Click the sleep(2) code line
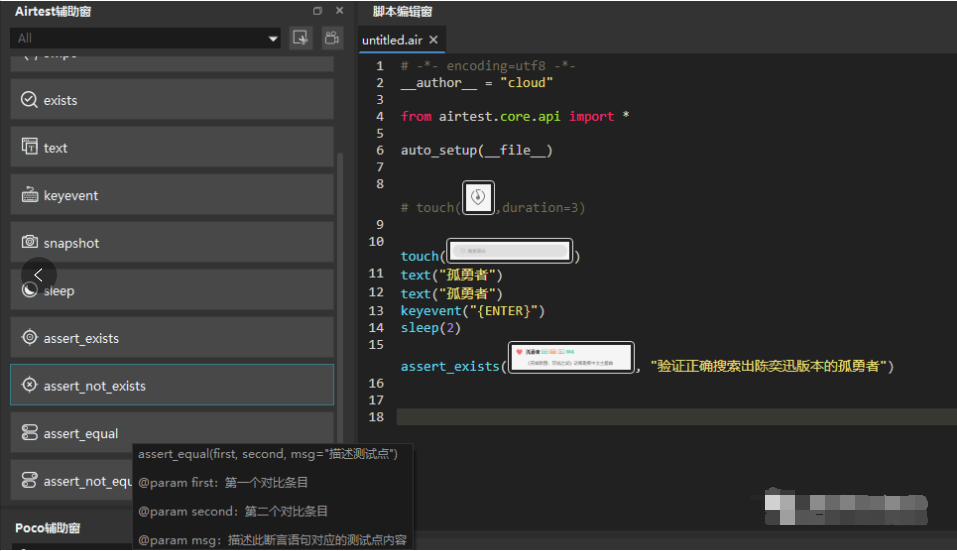 point(430,328)
